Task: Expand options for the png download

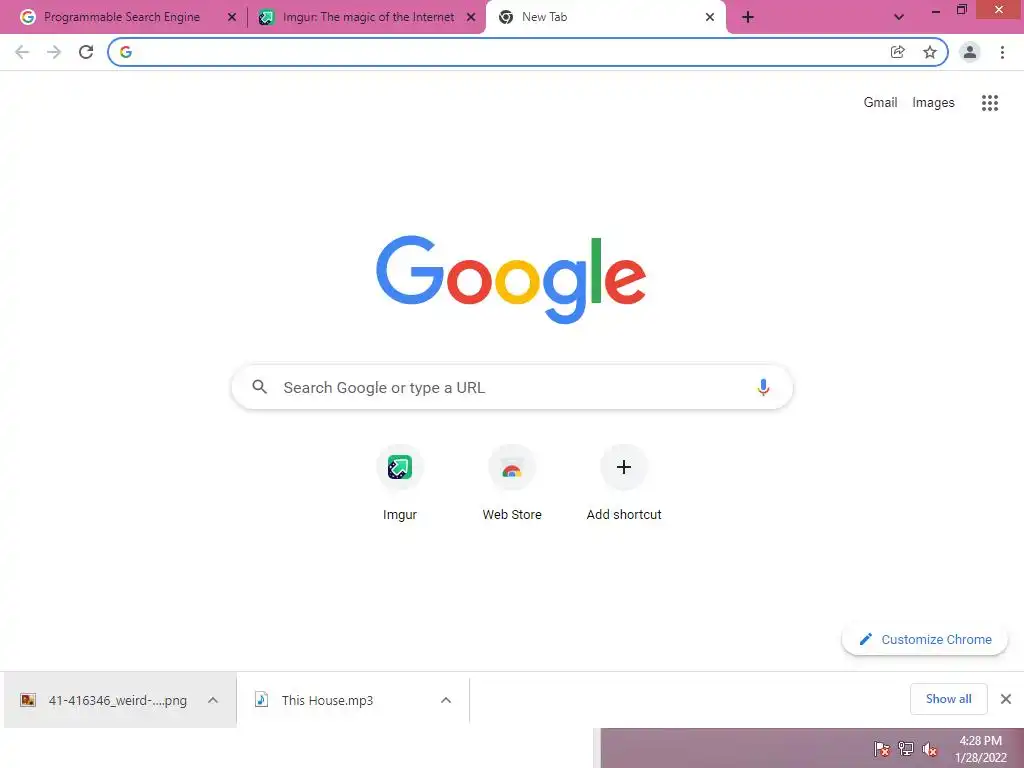Action: (x=213, y=700)
